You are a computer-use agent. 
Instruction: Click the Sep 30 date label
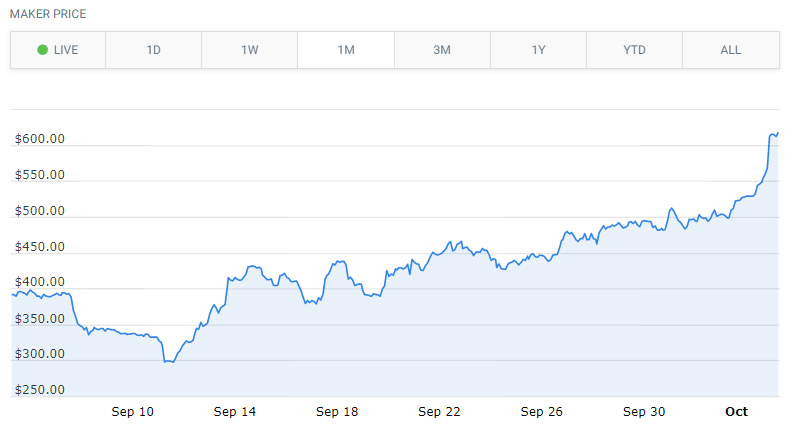tap(644, 412)
